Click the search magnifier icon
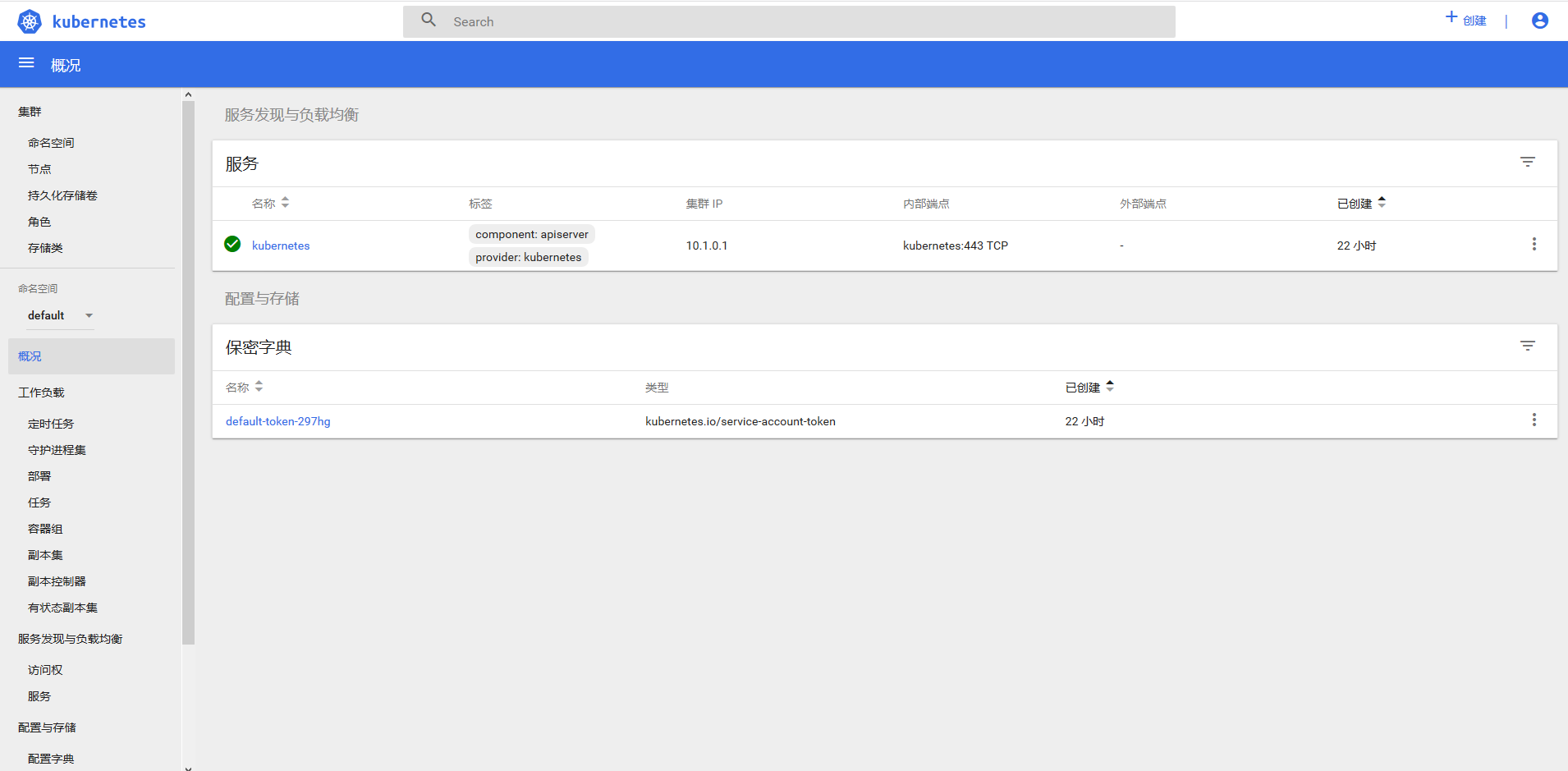Image resolution: width=1568 pixels, height=771 pixels. click(x=429, y=21)
